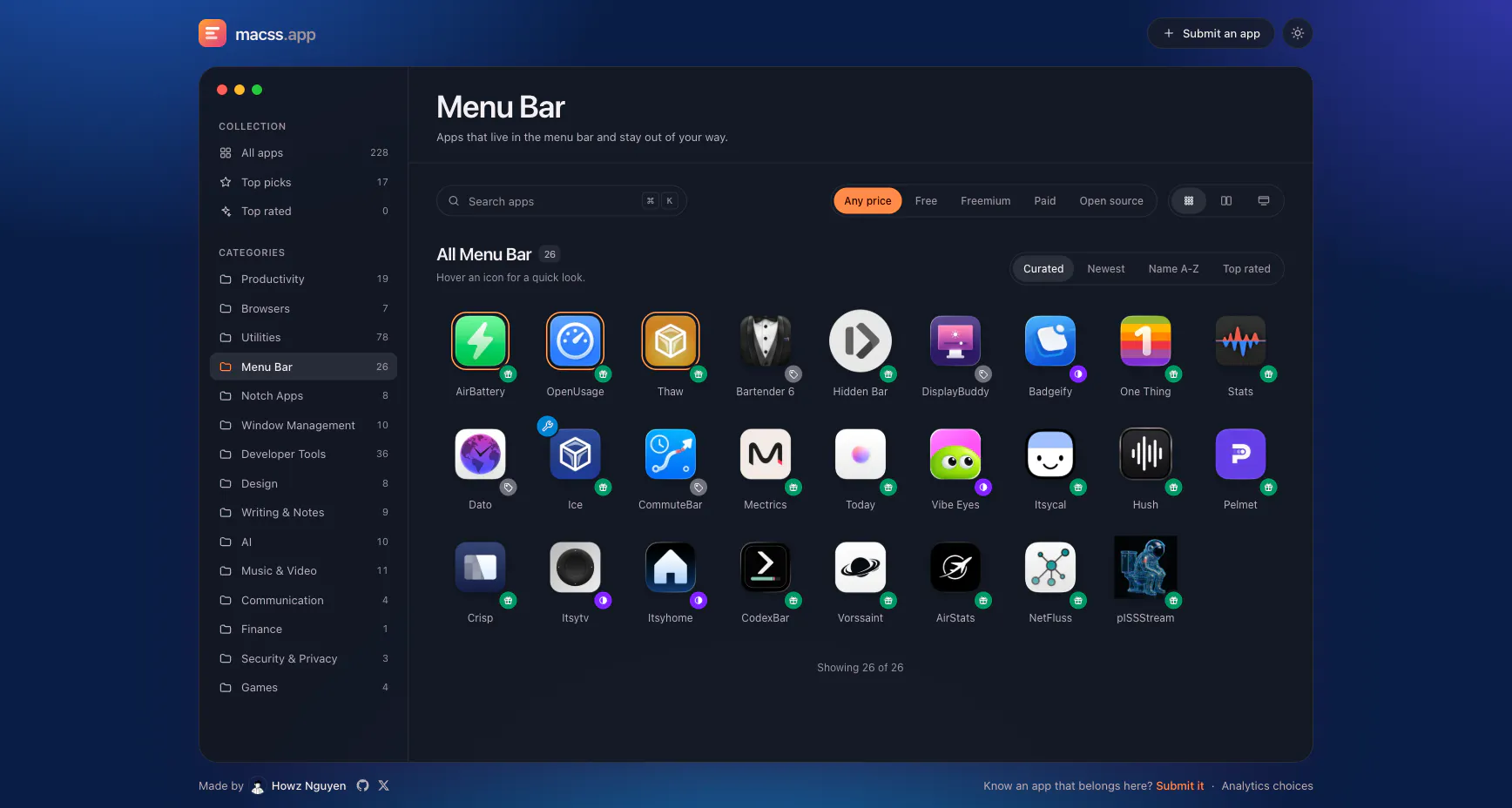The height and width of the screenshot is (808, 1512).
Task: Open the Itsytv app icon
Action: coord(575,567)
